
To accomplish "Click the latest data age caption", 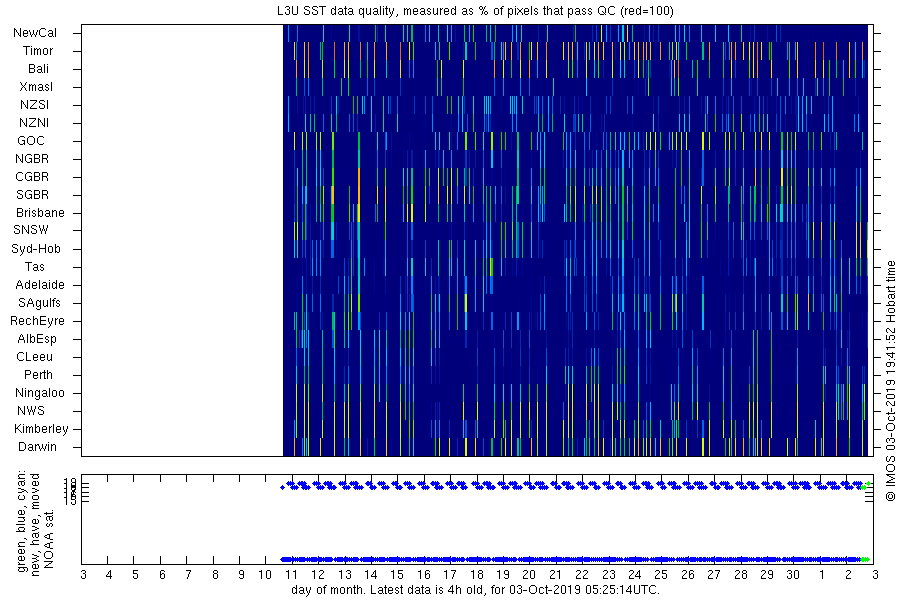I will click(475, 590).
